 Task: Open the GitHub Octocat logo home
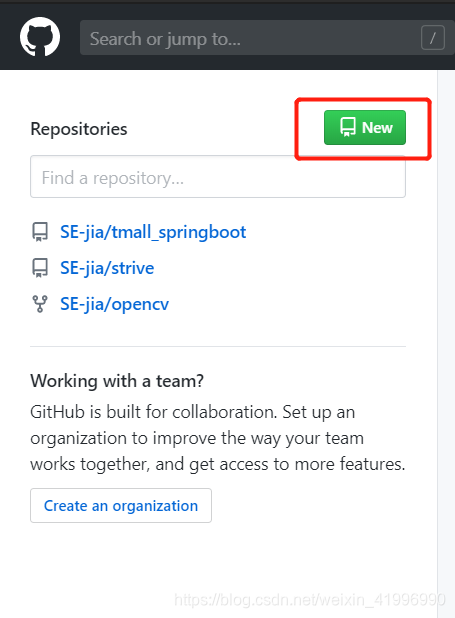[x=40, y=37]
